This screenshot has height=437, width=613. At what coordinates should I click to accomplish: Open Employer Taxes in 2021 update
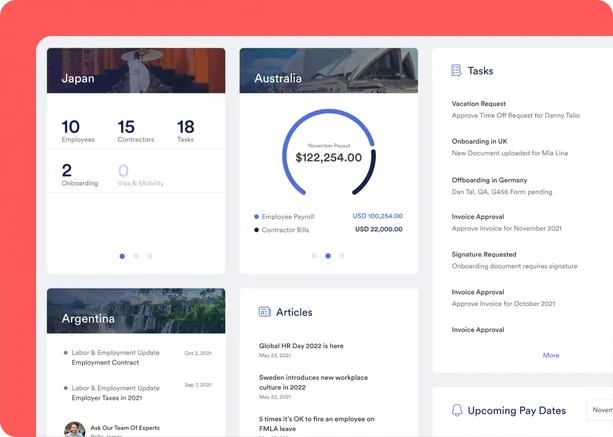tap(137, 392)
